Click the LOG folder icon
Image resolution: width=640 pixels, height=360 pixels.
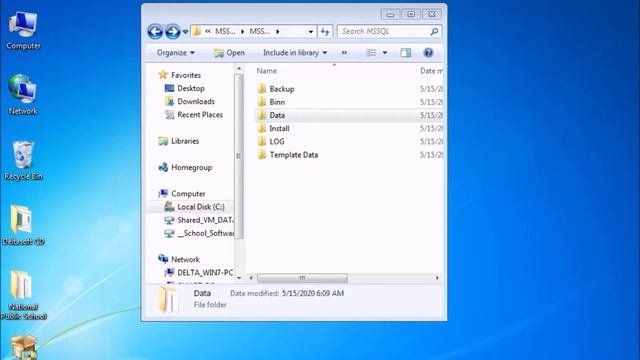tap(262, 142)
